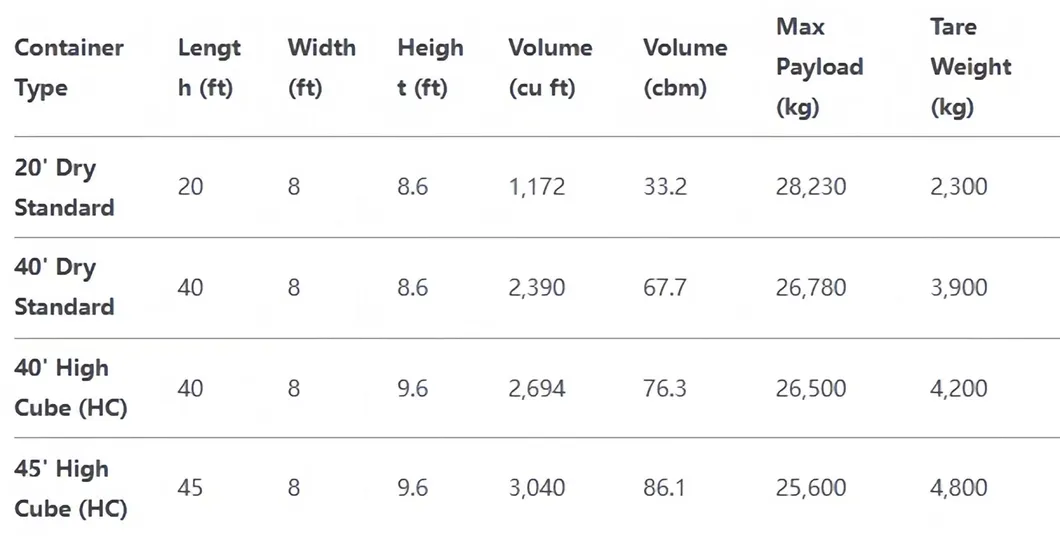Select the 86.1 cbm volume value
Viewport: 1060px width, 536px height.
[665, 488]
